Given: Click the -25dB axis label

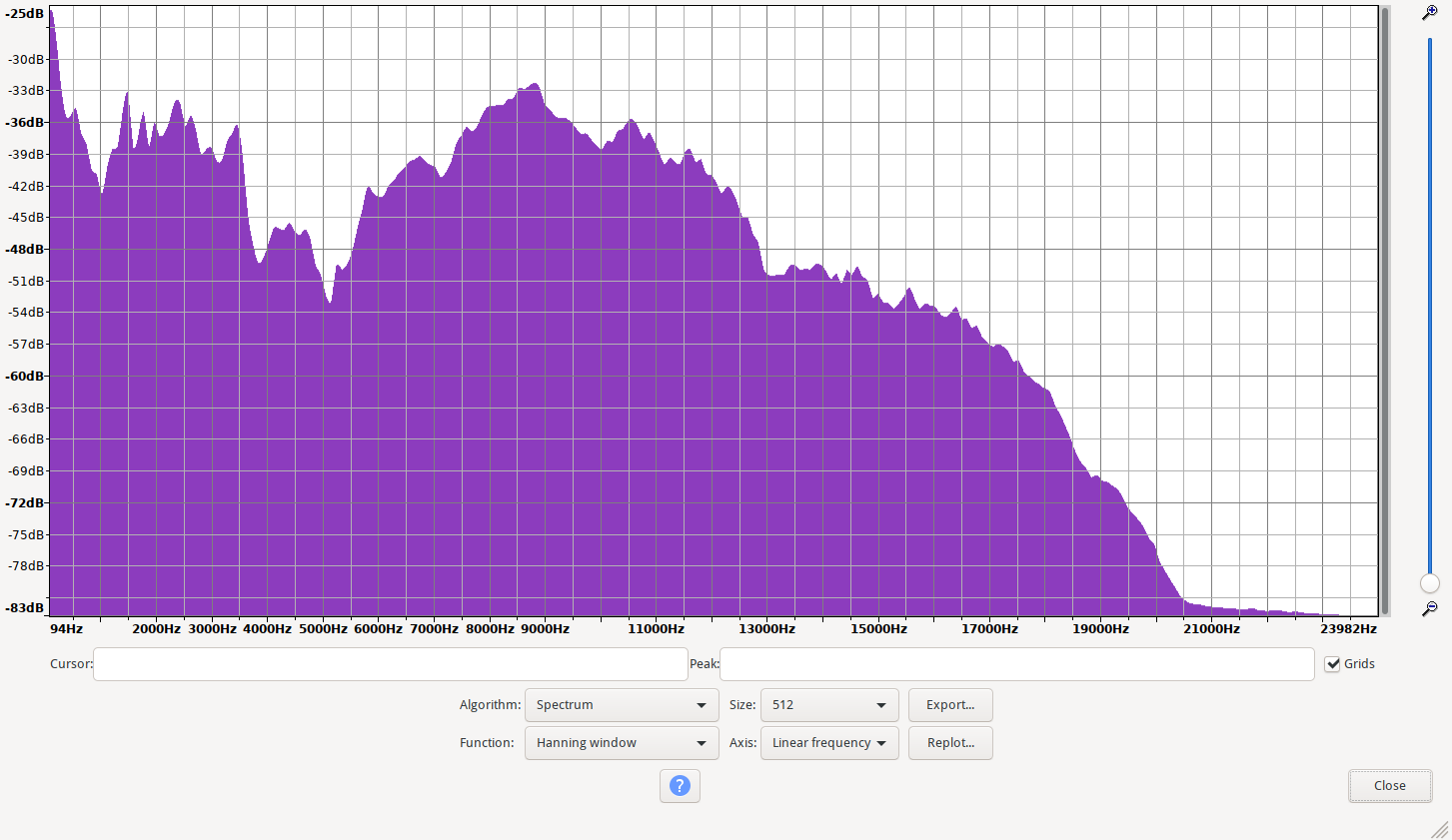Looking at the screenshot, I should pyautogui.click(x=26, y=14).
